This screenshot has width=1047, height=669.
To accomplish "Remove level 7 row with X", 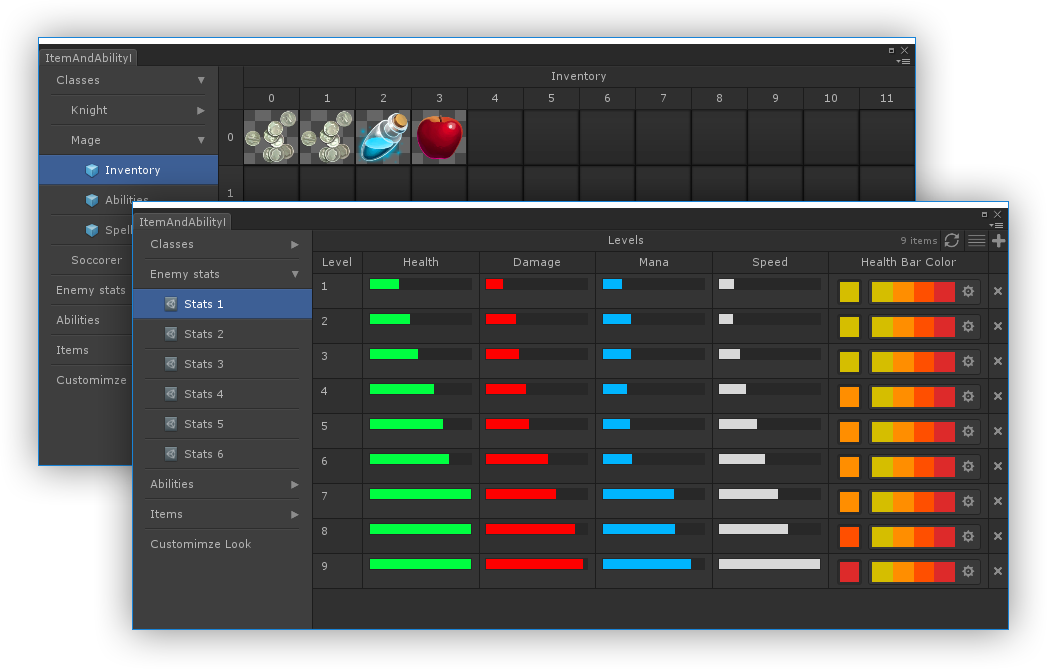I will (998, 501).
